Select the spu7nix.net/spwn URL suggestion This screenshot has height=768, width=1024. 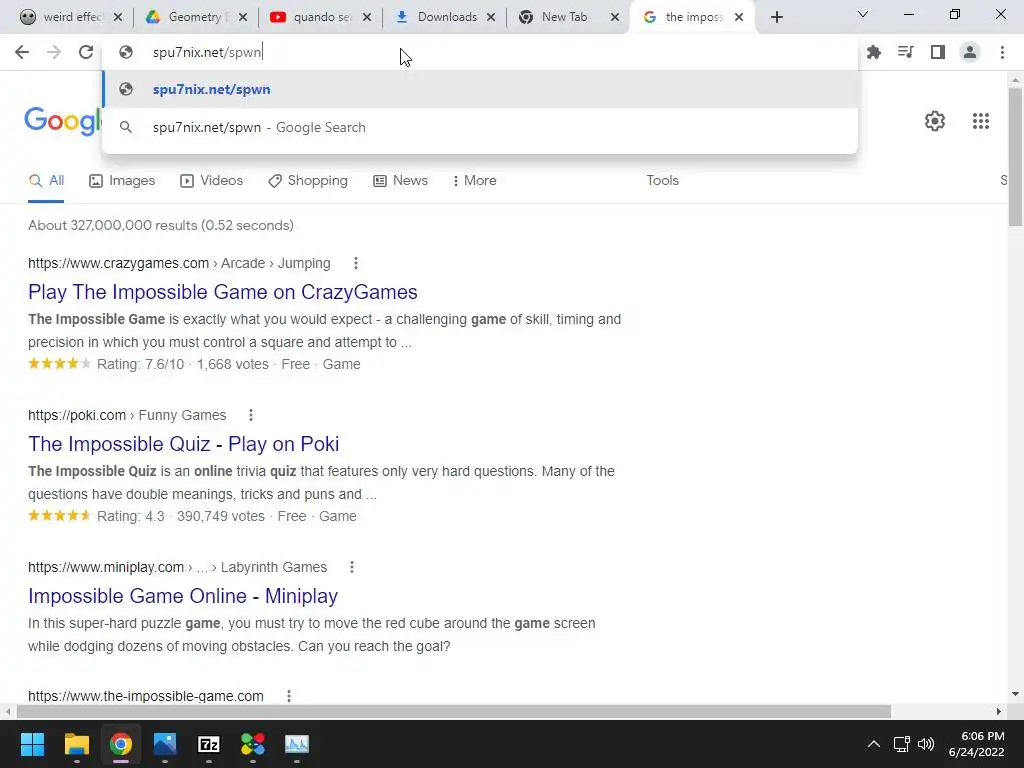[x=479, y=89]
